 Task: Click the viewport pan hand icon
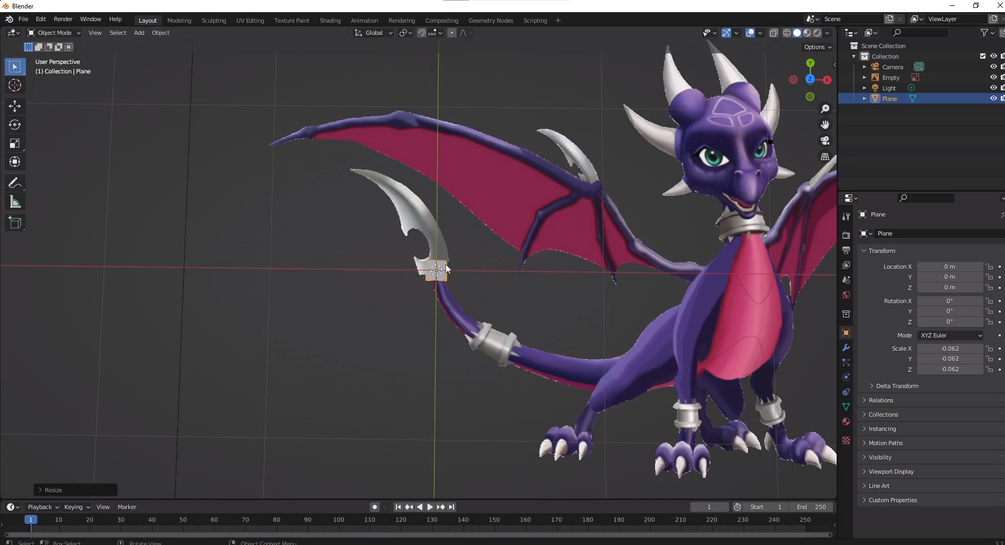tap(825, 124)
